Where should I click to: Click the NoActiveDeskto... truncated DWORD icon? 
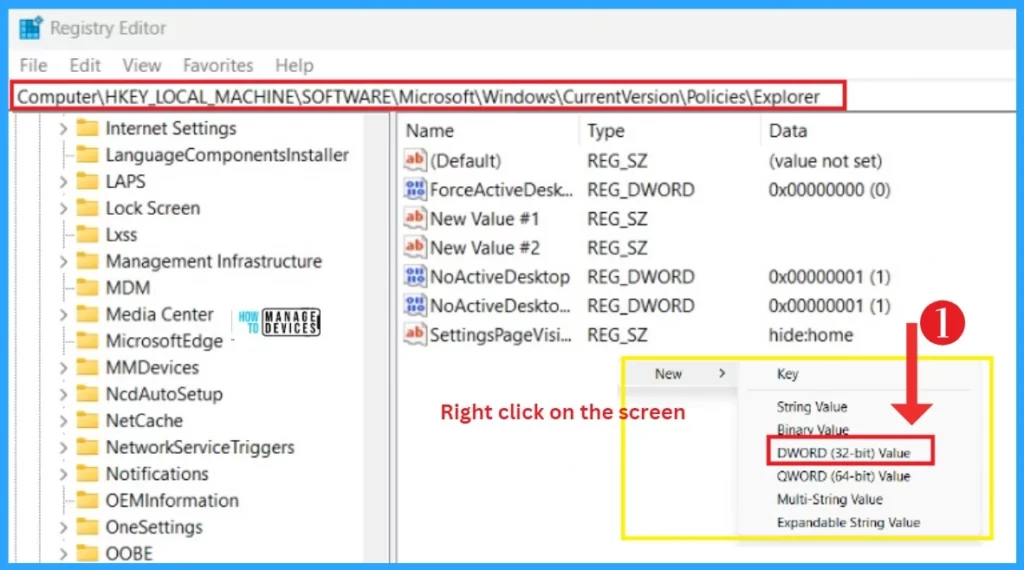pos(415,306)
